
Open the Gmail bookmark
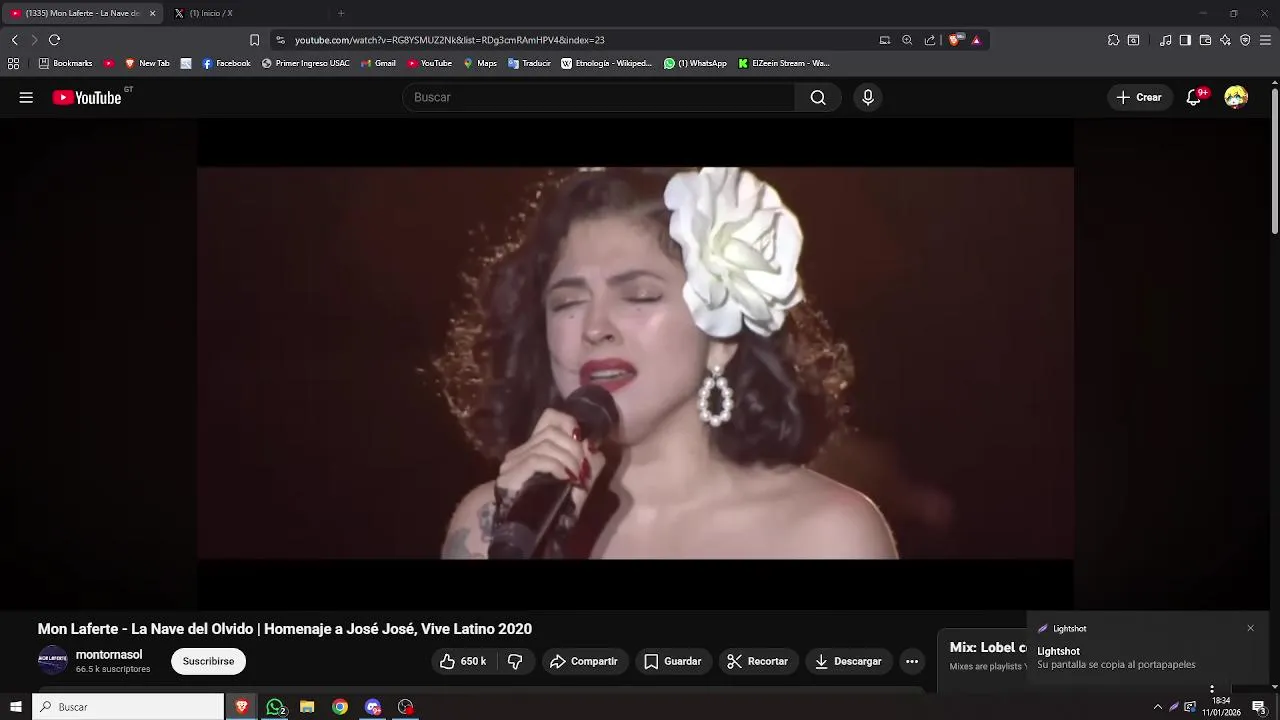[378, 63]
